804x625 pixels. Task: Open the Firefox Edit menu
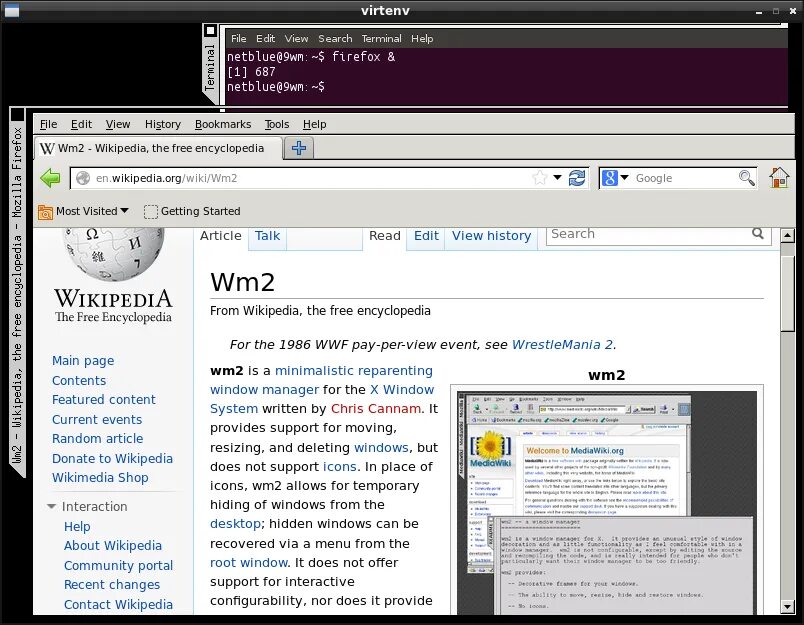(81, 124)
